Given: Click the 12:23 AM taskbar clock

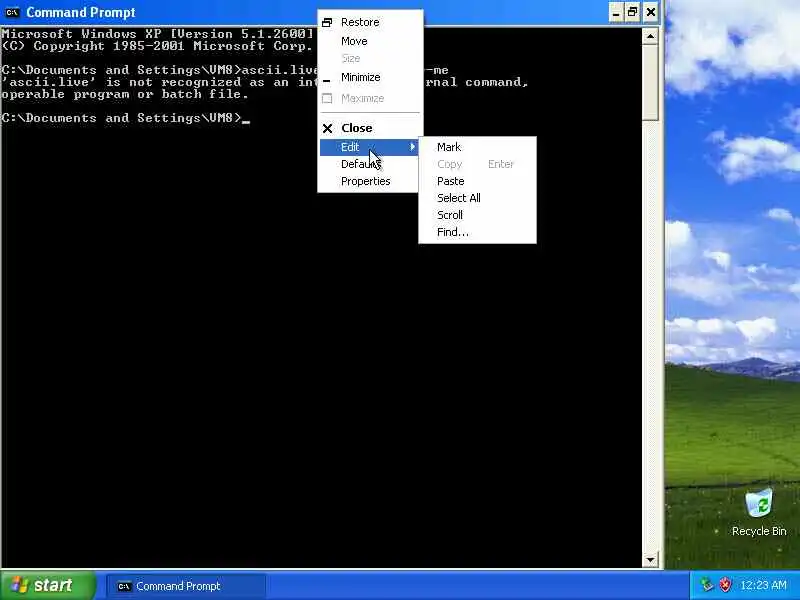Looking at the screenshot, I should pos(763,585).
